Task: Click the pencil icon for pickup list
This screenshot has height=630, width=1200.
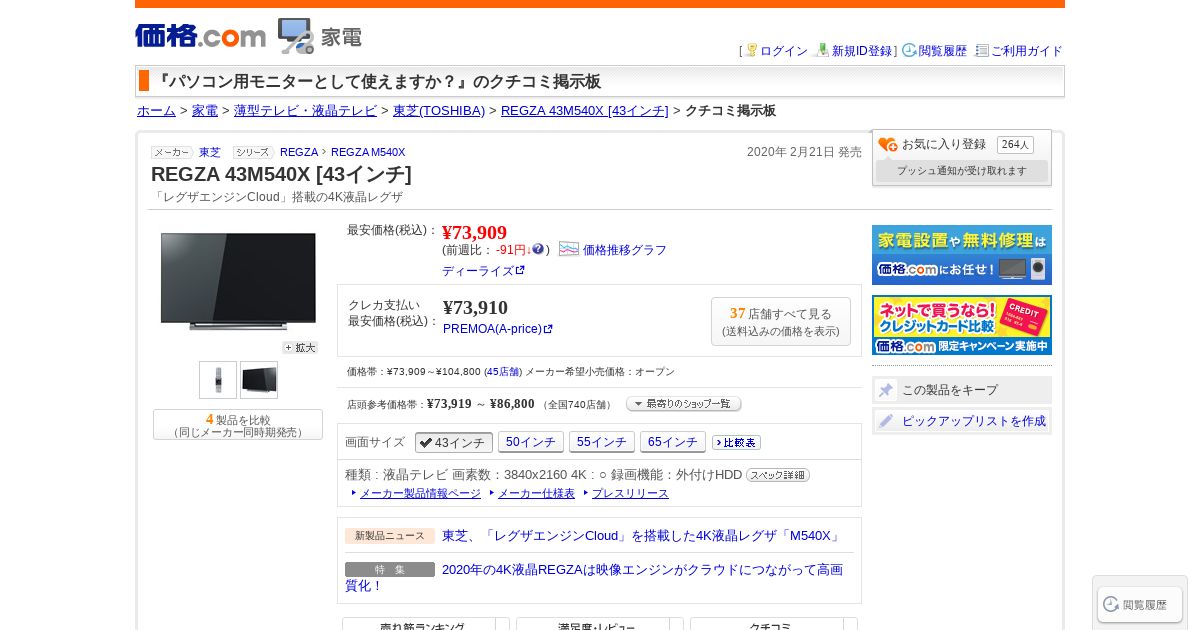Action: tap(886, 421)
